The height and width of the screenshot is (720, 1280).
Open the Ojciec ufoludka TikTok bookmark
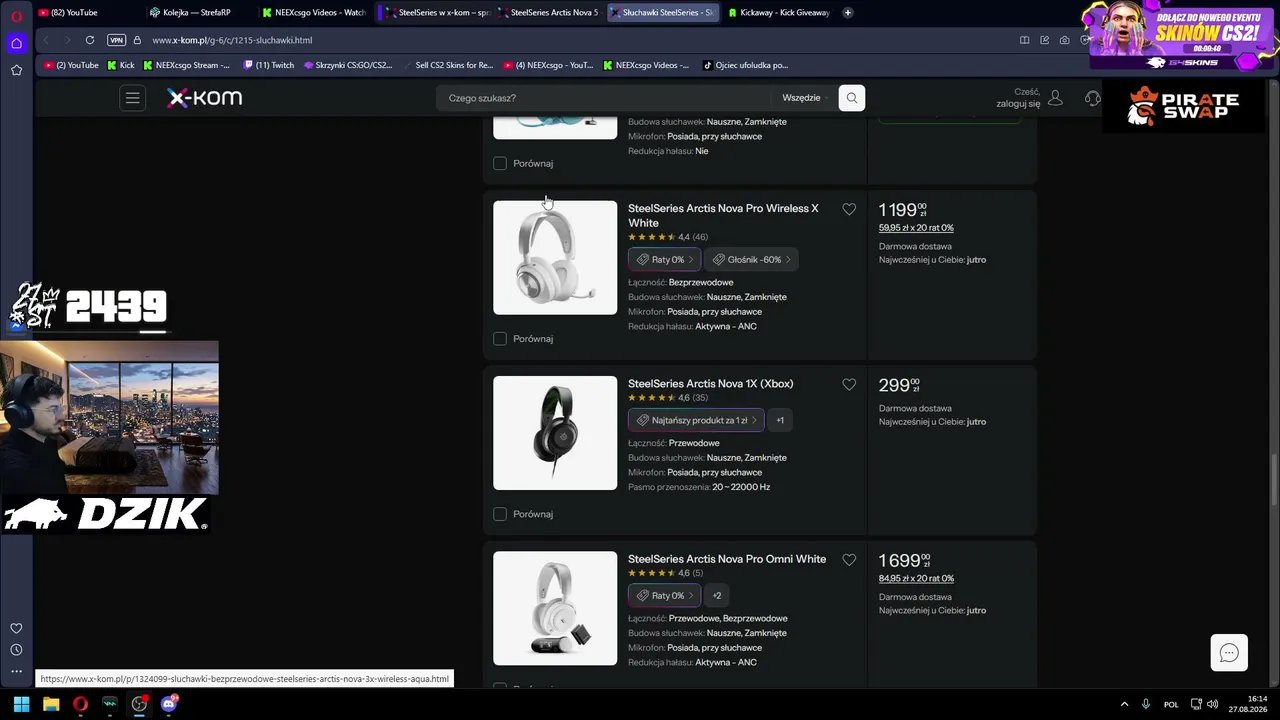coord(745,65)
